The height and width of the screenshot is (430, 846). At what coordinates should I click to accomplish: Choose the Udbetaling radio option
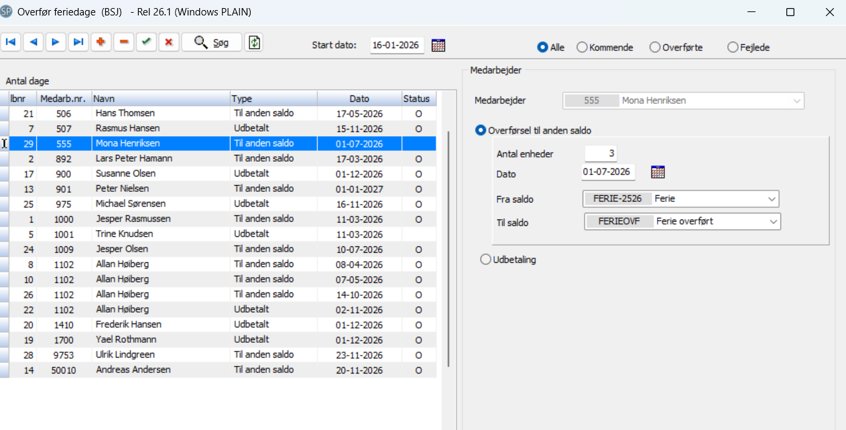tap(486, 260)
